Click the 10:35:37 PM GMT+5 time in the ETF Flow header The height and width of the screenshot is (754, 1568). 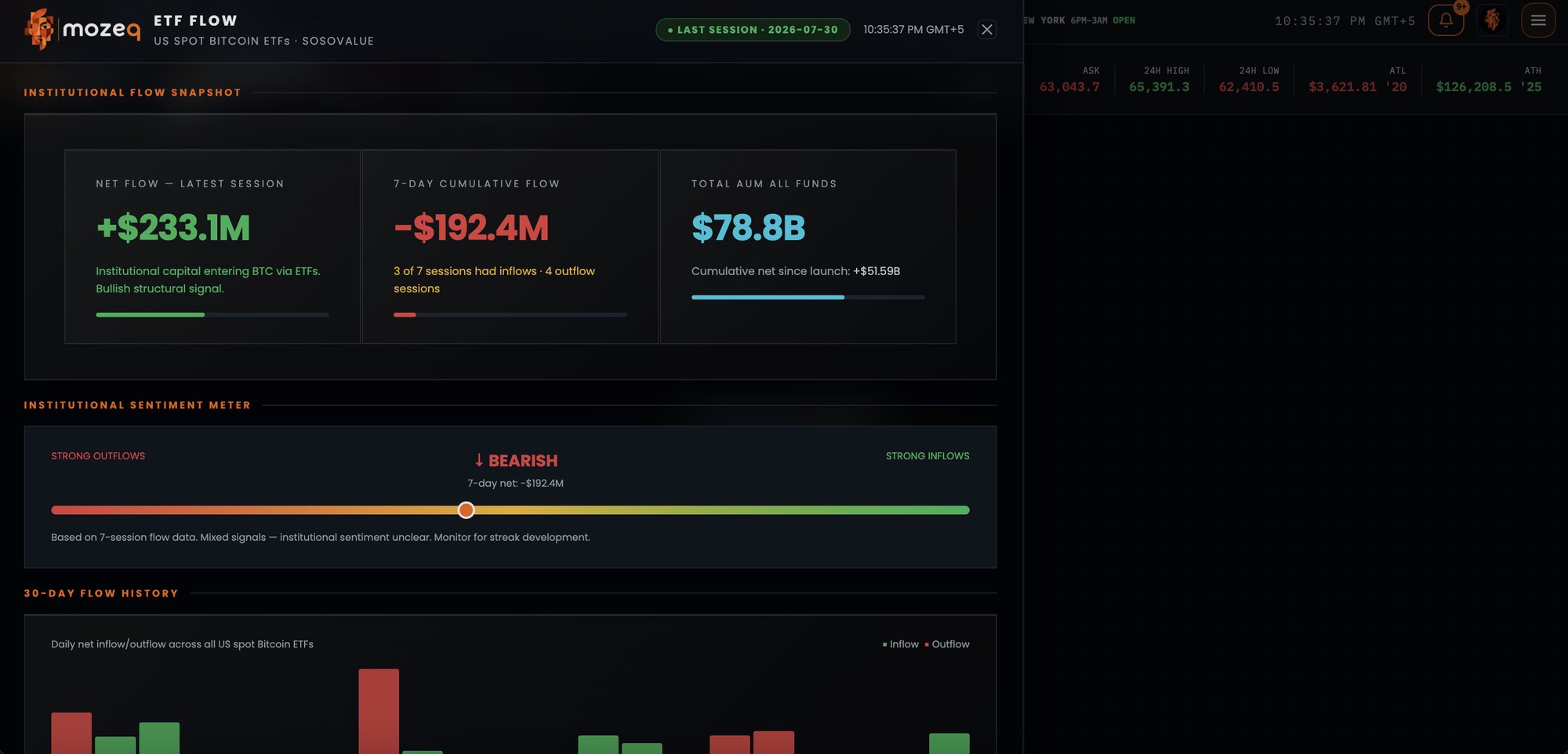pyautogui.click(x=913, y=30)
